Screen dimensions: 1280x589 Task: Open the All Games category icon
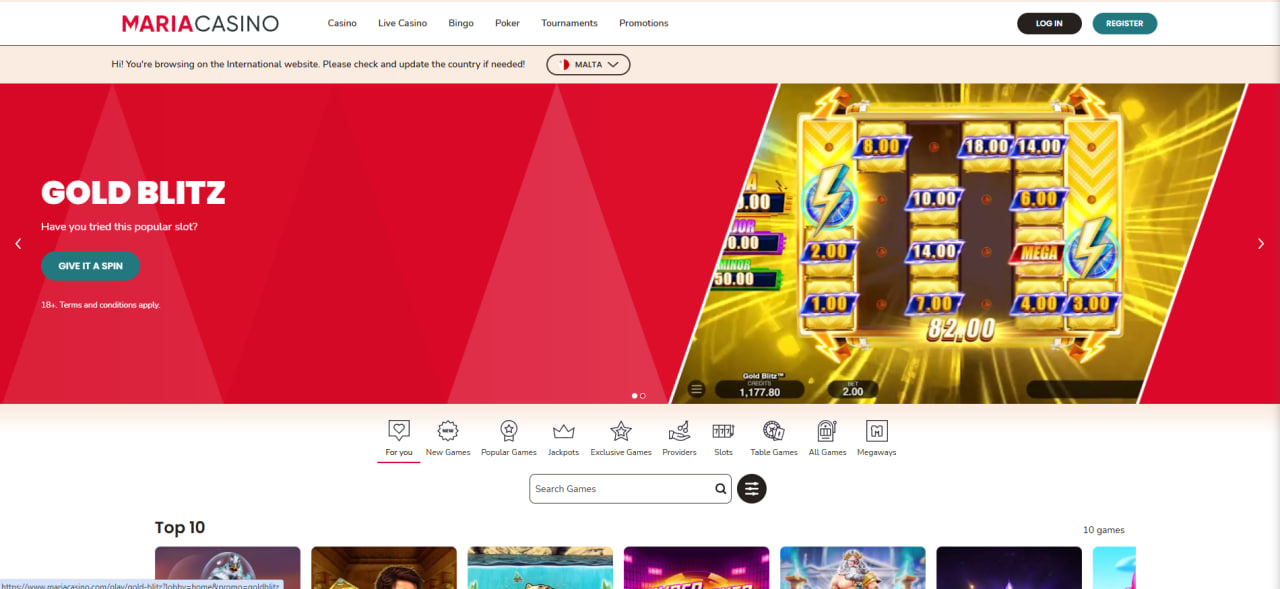tap(827, 432)
